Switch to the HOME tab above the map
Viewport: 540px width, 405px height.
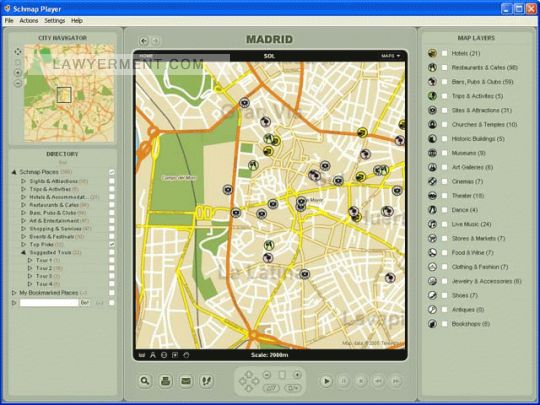(x=146, y=56)
